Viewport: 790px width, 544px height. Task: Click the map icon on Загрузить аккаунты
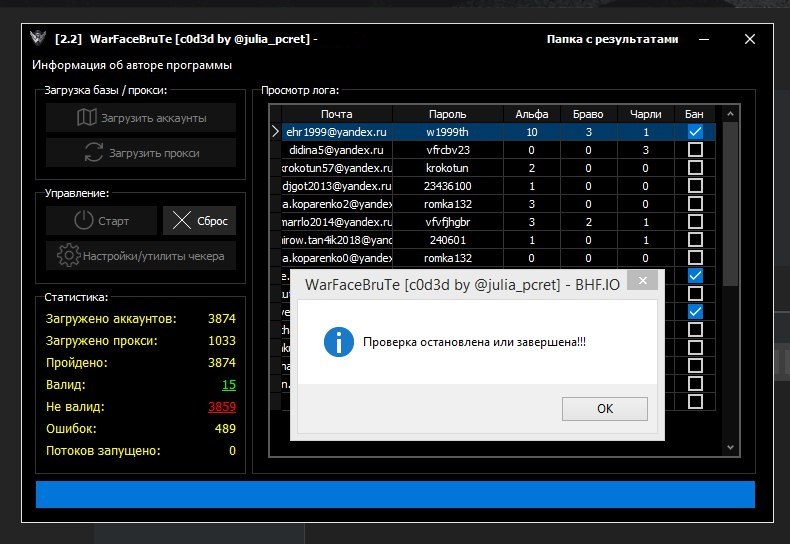click(87, 117)
